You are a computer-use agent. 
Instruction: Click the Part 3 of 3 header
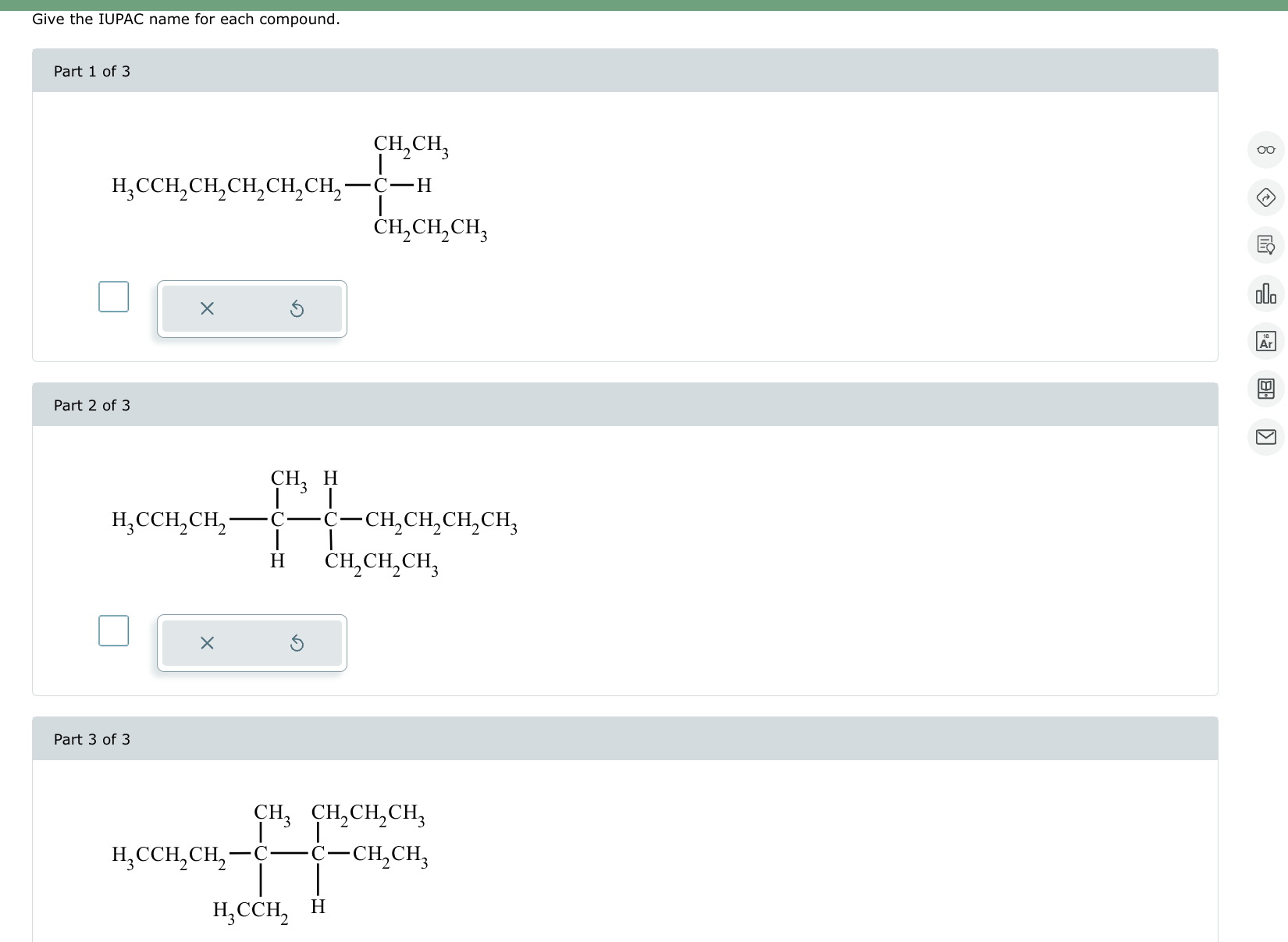(91, 738)
